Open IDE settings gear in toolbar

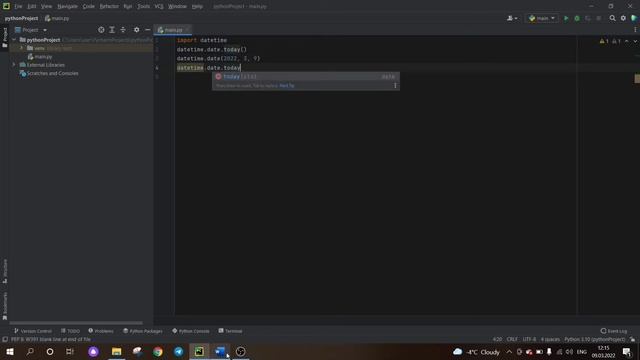pyautogui.click(x=623, y=18)
